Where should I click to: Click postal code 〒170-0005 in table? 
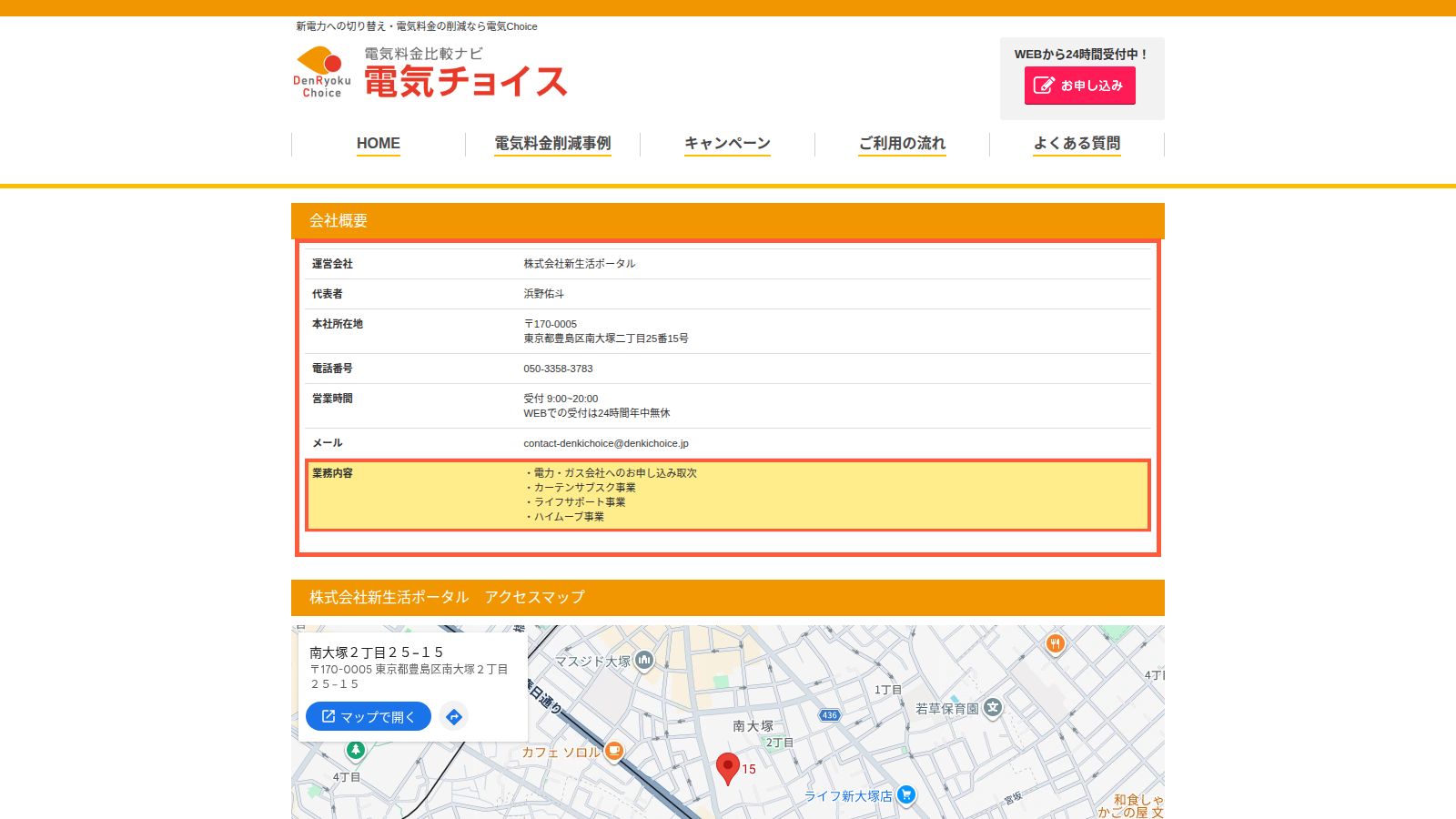[550, 324]
